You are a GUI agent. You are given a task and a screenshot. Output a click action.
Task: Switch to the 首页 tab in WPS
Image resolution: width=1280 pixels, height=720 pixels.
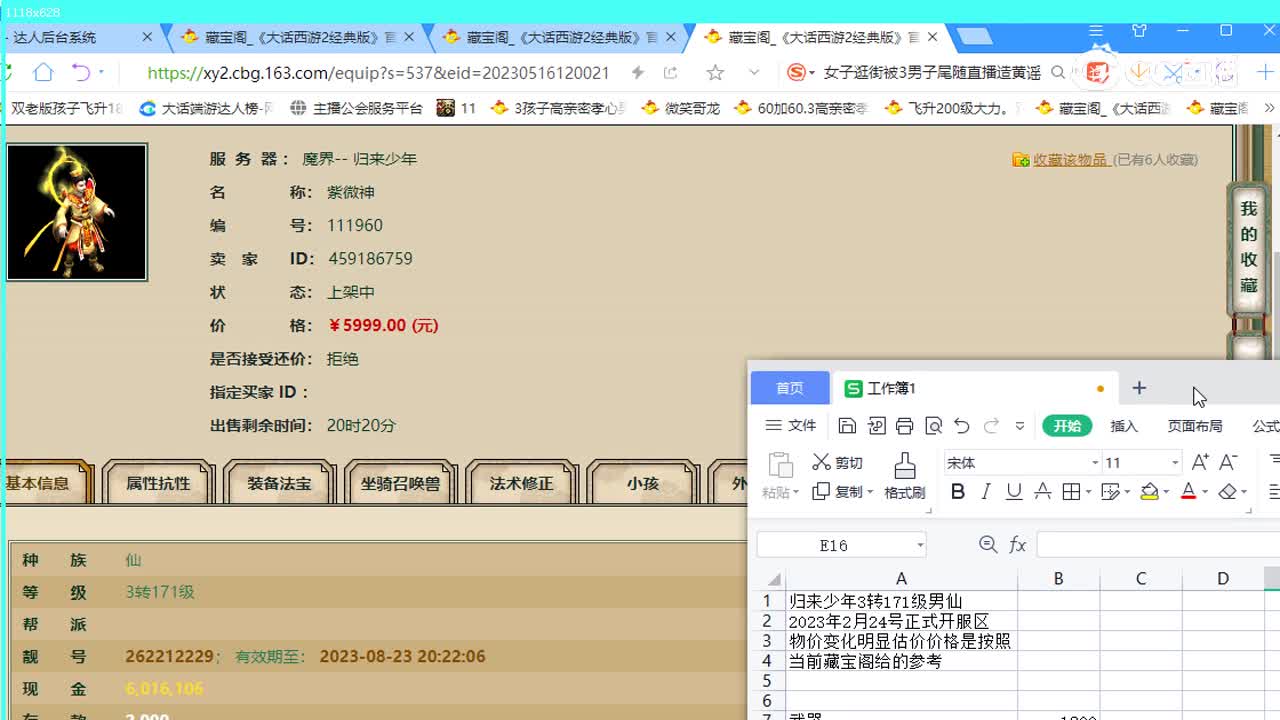790,388
